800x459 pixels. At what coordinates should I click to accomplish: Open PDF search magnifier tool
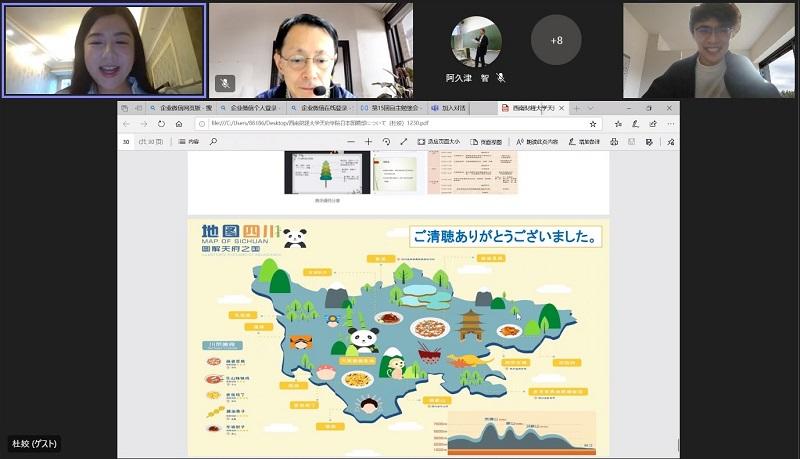(x=213, y=141)
